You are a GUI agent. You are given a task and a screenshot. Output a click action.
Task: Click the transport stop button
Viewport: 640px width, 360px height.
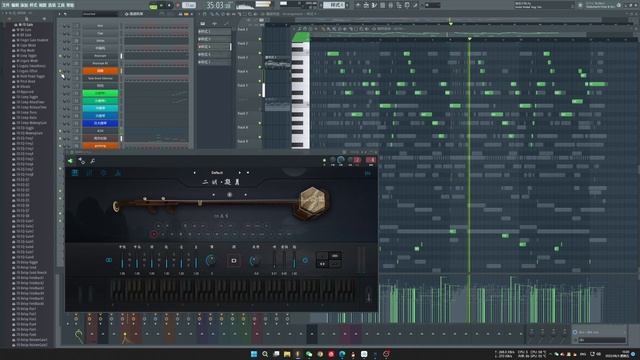pyautogui.click(x=169, y=5)
